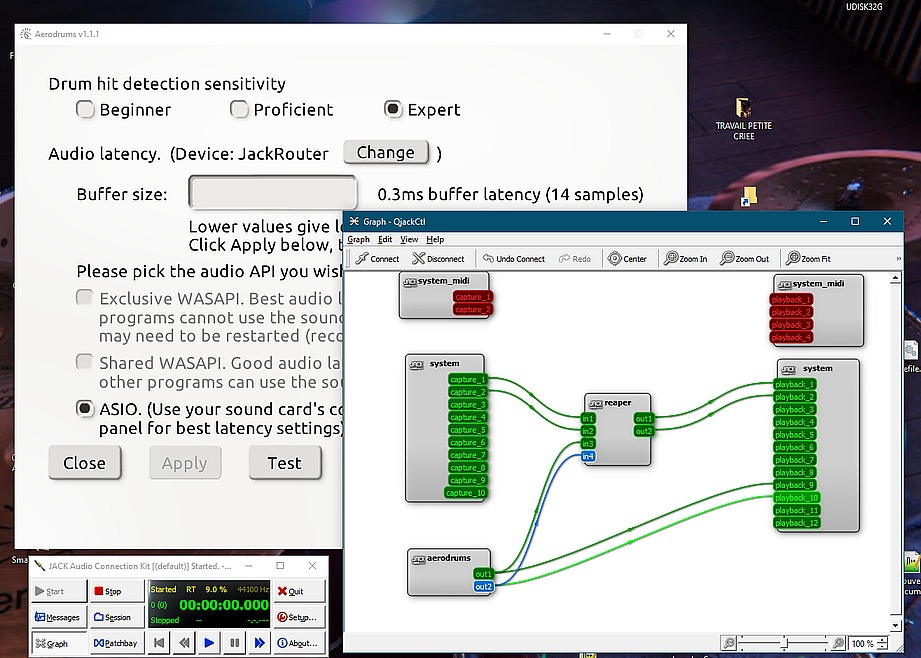Click Graph canvas vertical scrollbar down arrow
This screenshot has width=921, height=658.
tap(895, 626)
